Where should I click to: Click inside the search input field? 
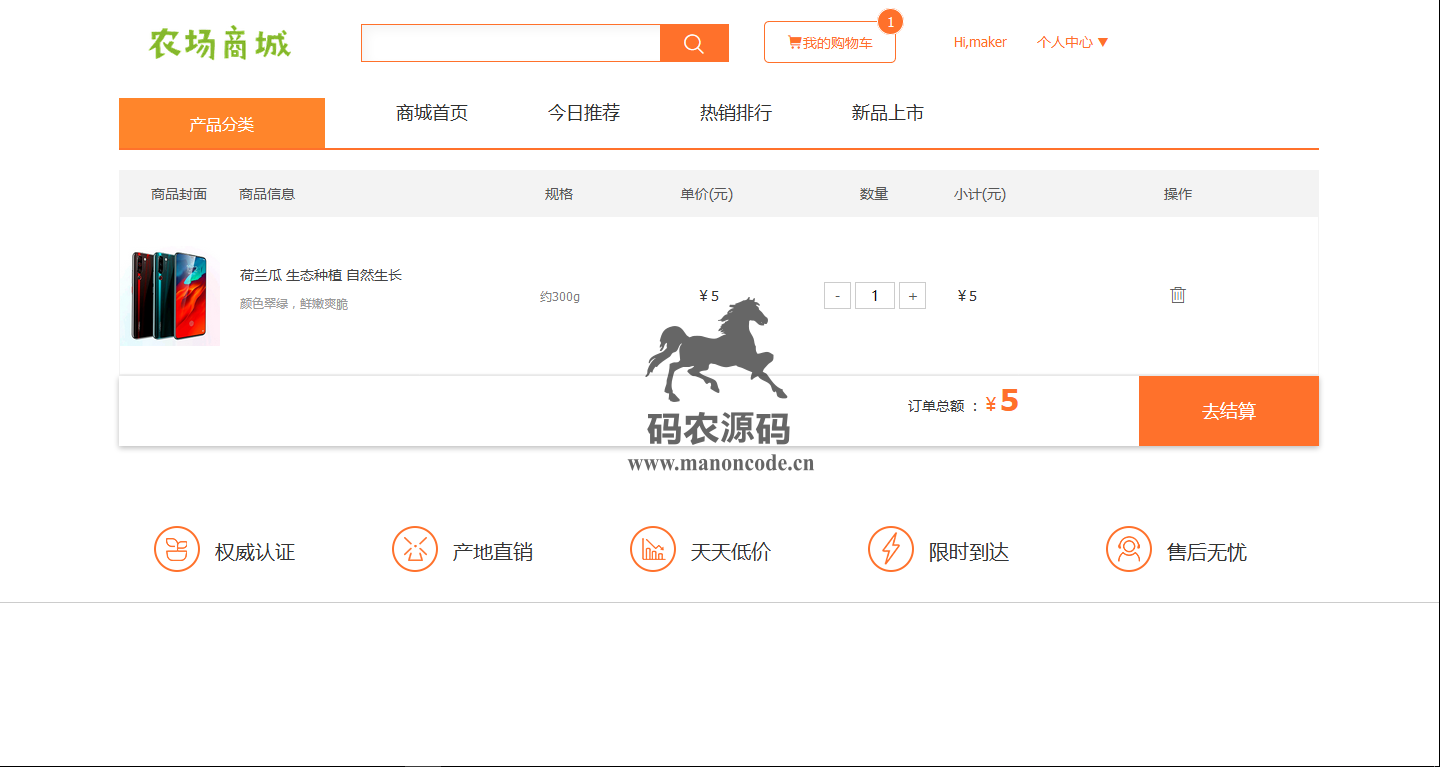point(510,42)
